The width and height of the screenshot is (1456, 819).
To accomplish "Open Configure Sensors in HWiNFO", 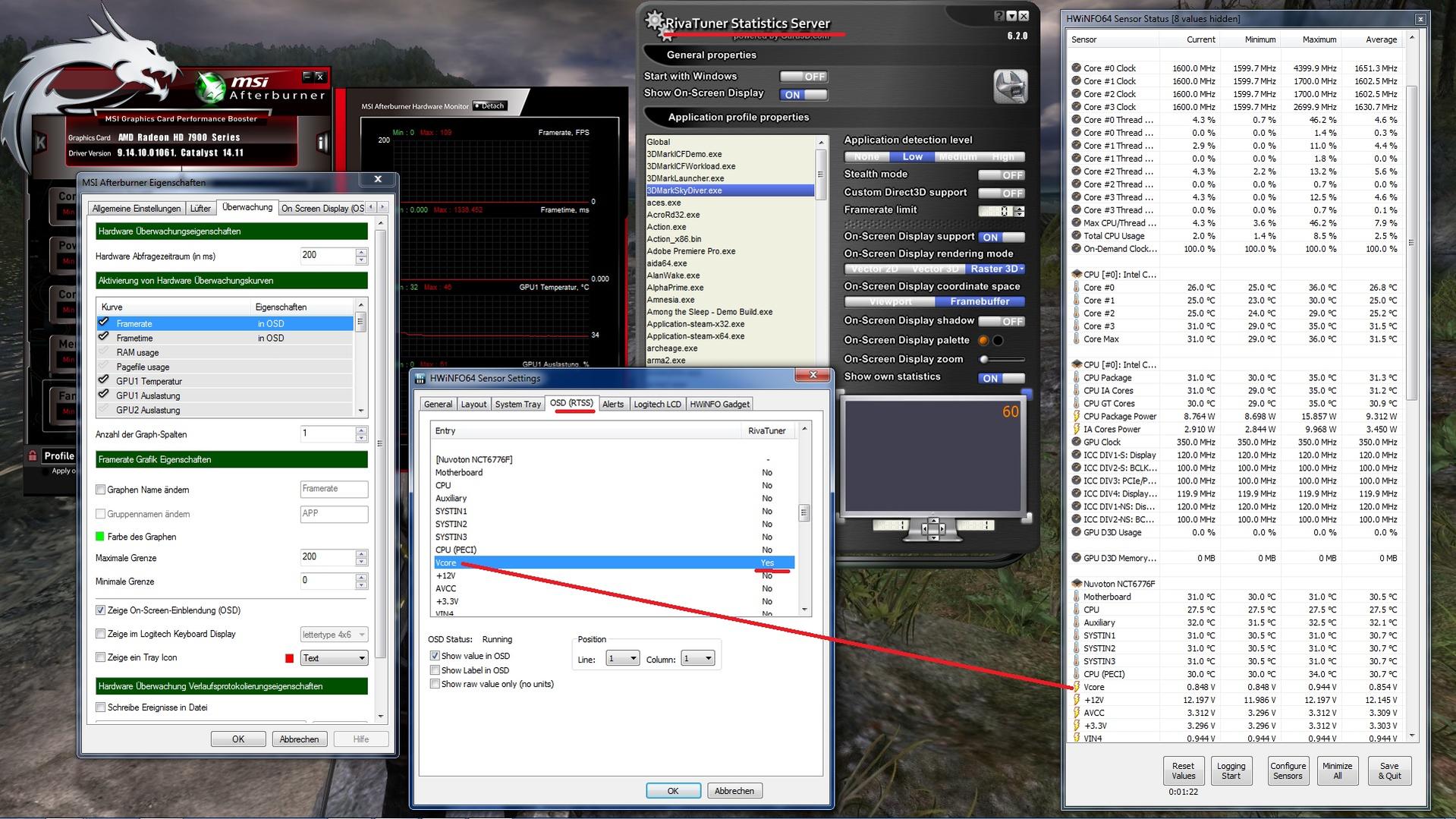I will coord(1288,770).
